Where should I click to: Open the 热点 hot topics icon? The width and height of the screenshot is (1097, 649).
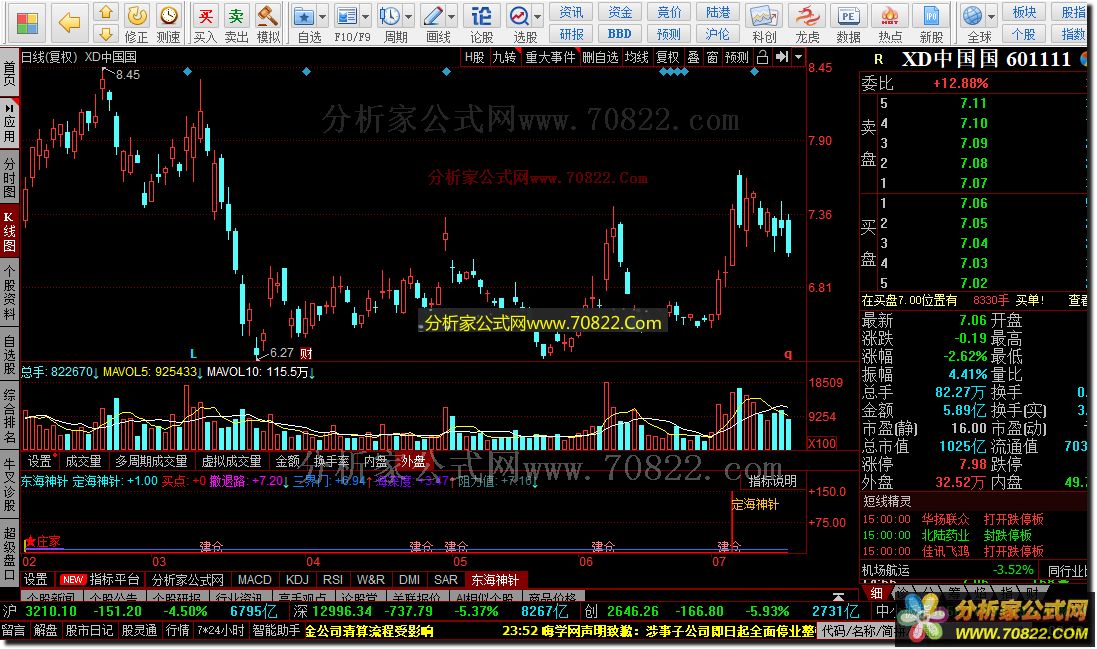click(890, 24)
